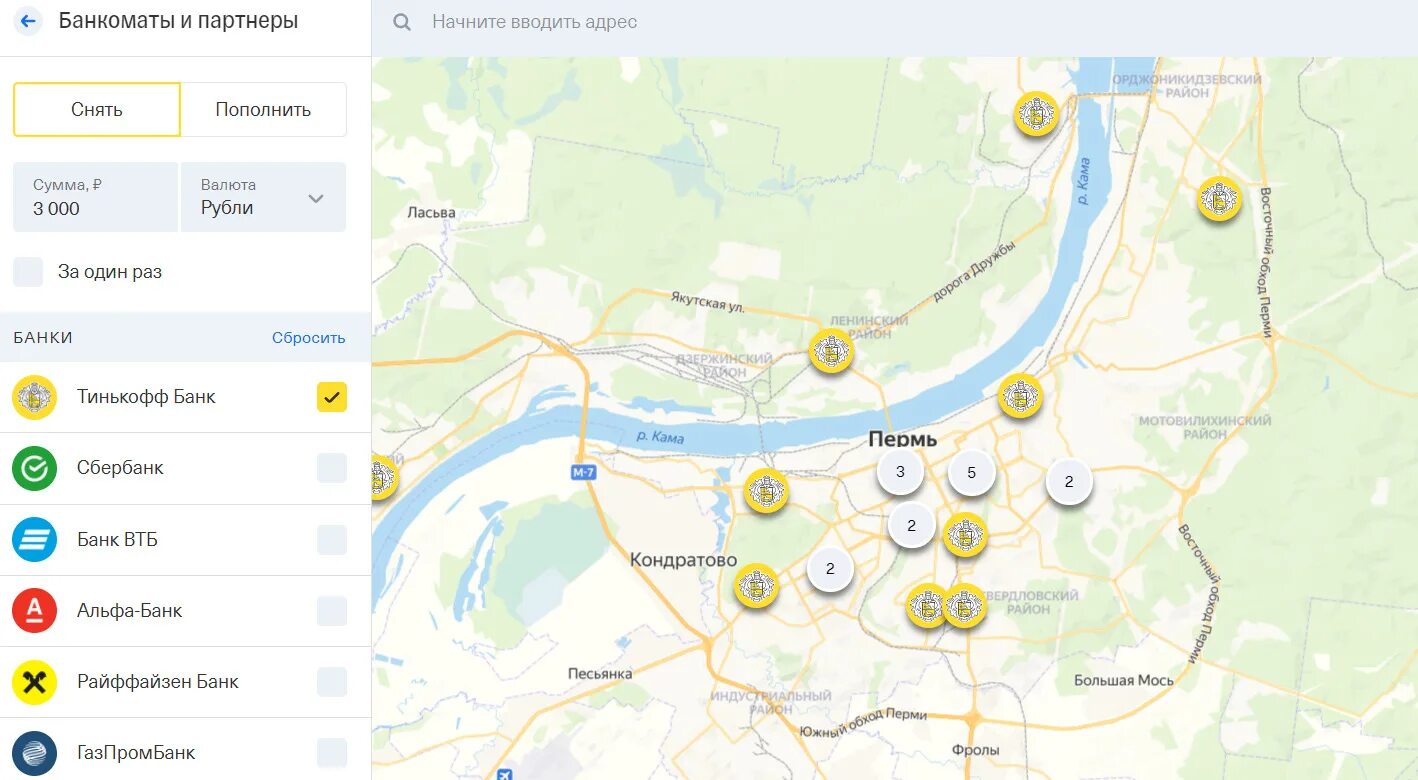Click the М-7 road sign
The image size is (1418, 780).
pos(584,472)
